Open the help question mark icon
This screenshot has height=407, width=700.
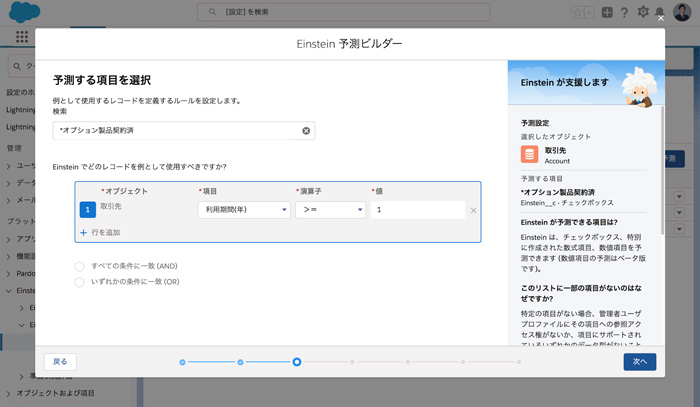pos(625,12)
